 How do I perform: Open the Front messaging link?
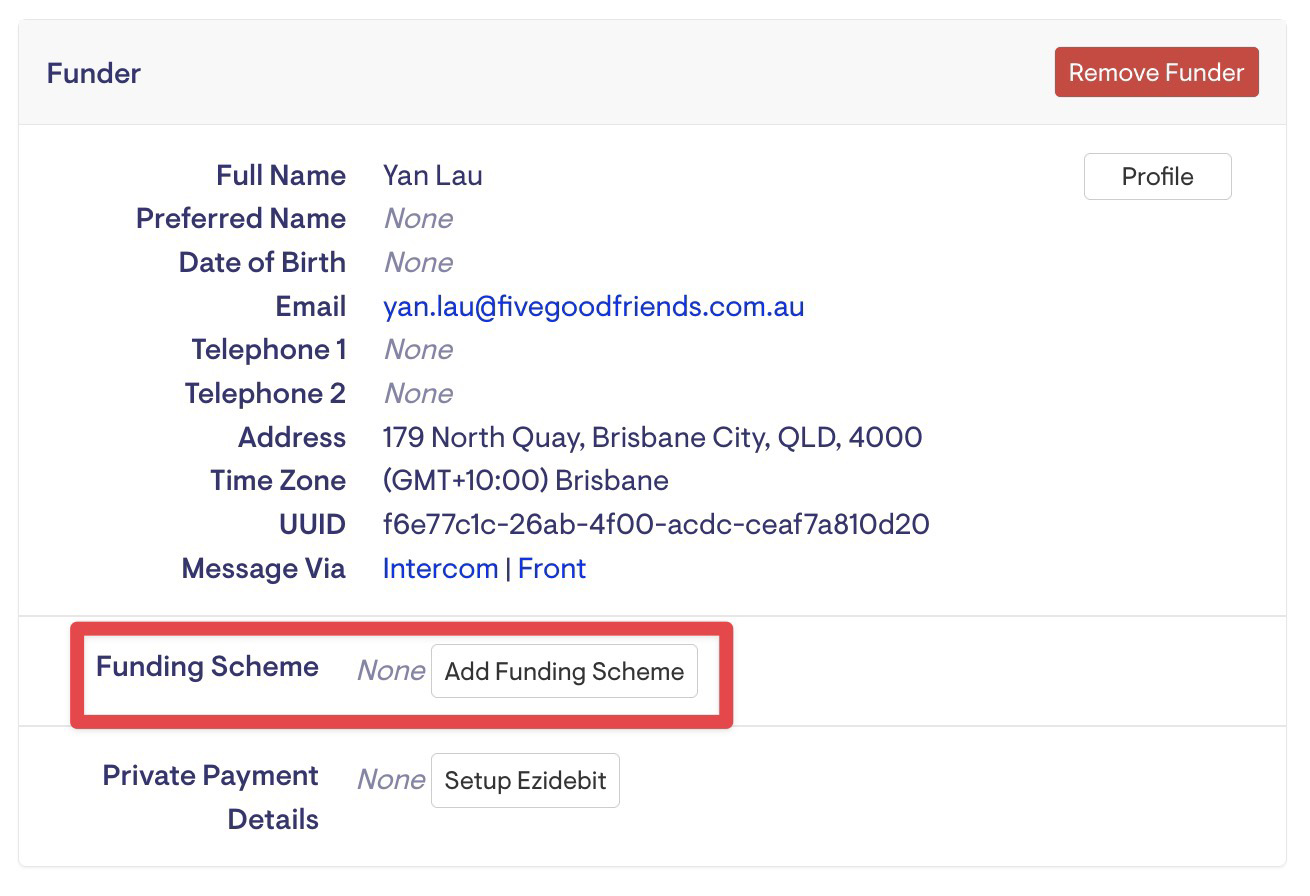point(551,568)
